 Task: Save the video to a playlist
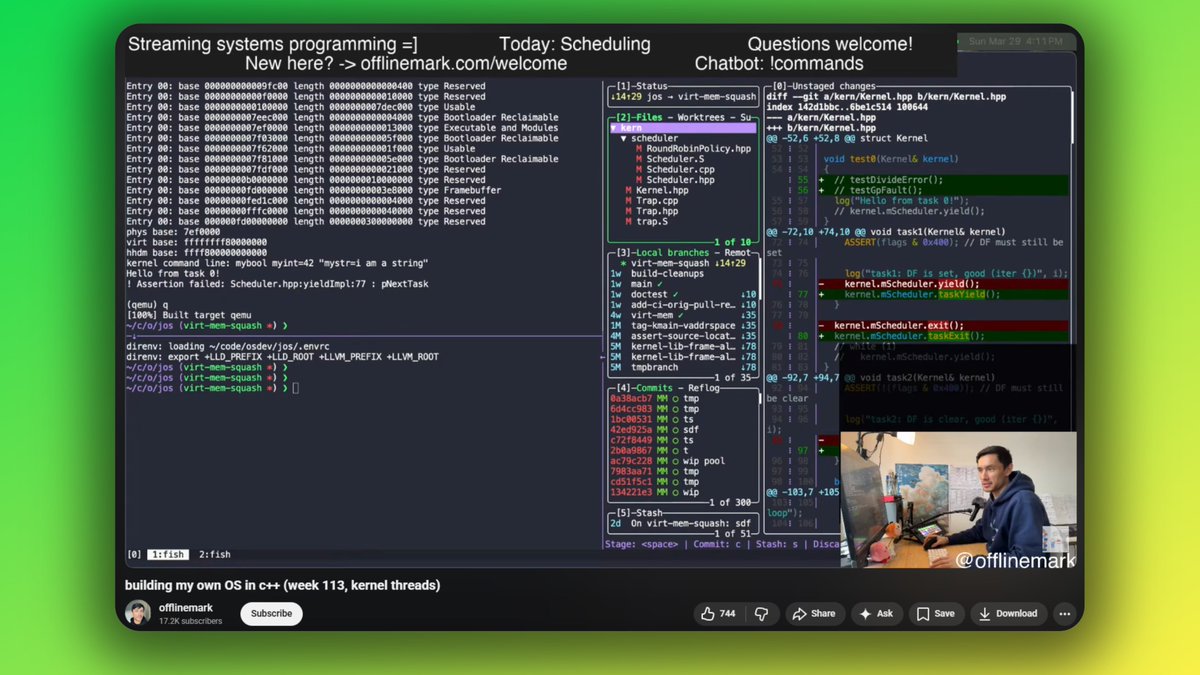(x=936, y=613)
